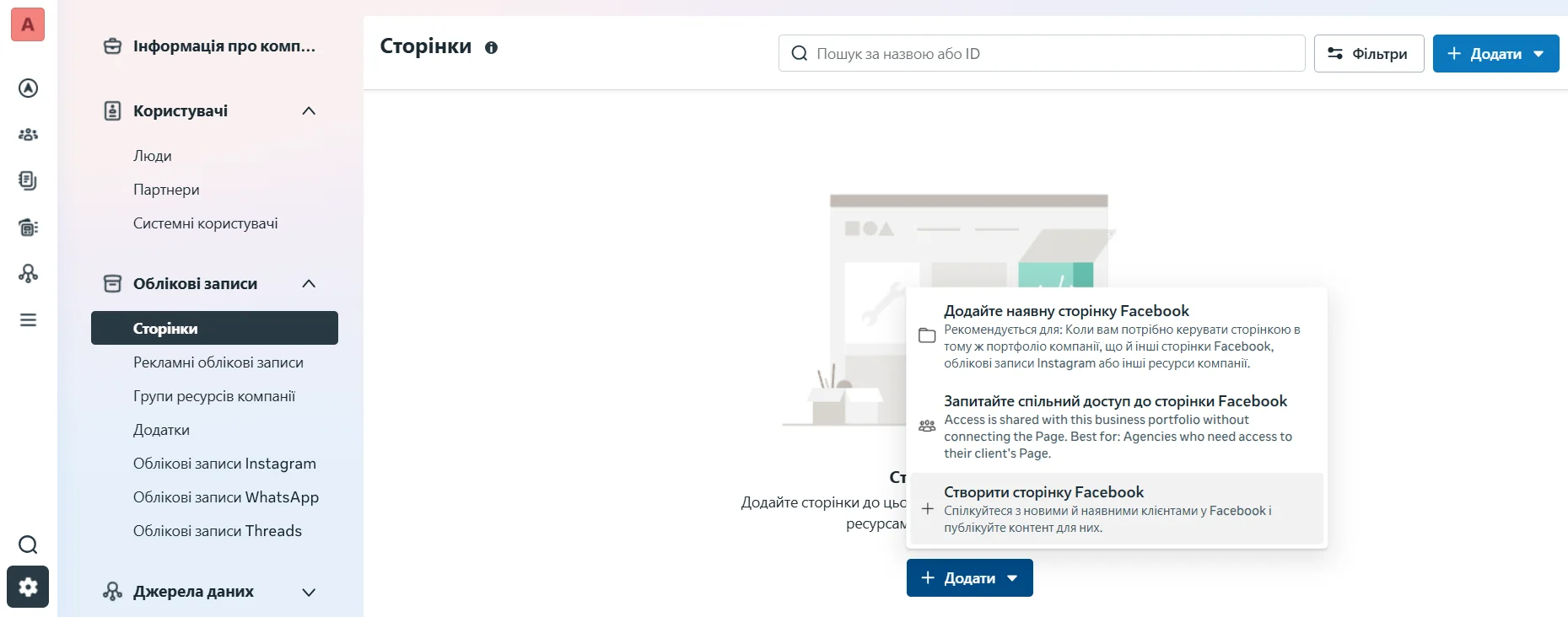1568x617 pixels.
Task: Toggle the bottom Додати dropdown button
Action: click(969, 577)
